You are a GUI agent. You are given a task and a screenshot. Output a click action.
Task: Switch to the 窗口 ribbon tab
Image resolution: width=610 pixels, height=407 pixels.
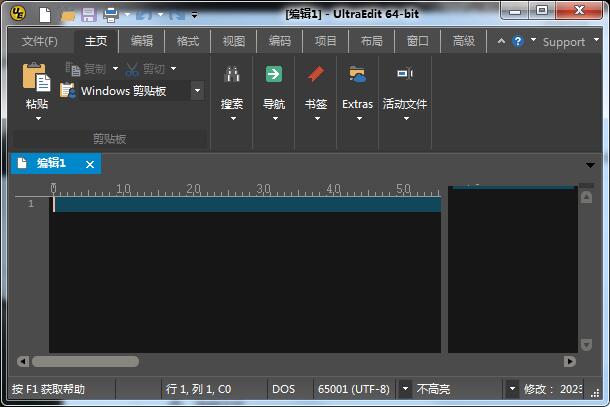(417, 41)
